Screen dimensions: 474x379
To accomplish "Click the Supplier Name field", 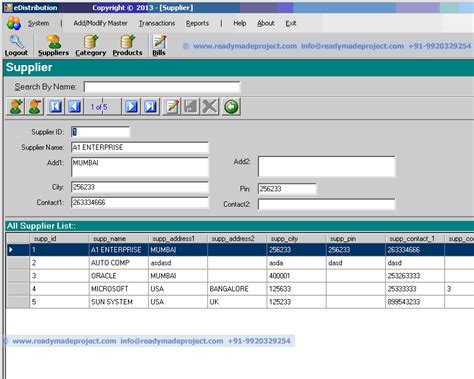I will tap(140, 147).
